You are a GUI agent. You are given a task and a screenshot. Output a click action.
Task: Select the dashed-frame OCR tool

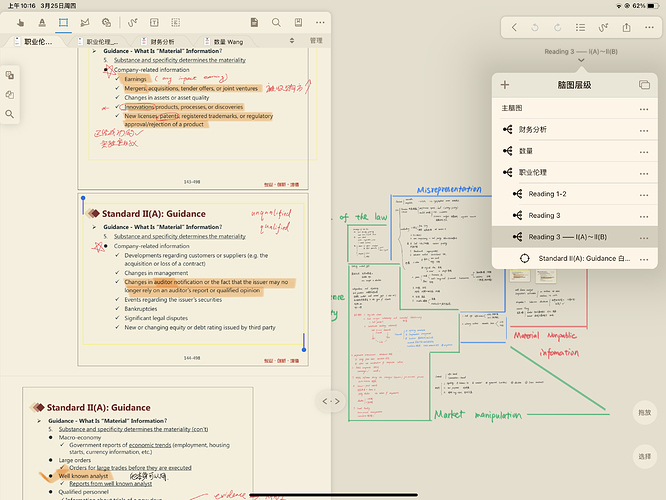coord(175,23)
